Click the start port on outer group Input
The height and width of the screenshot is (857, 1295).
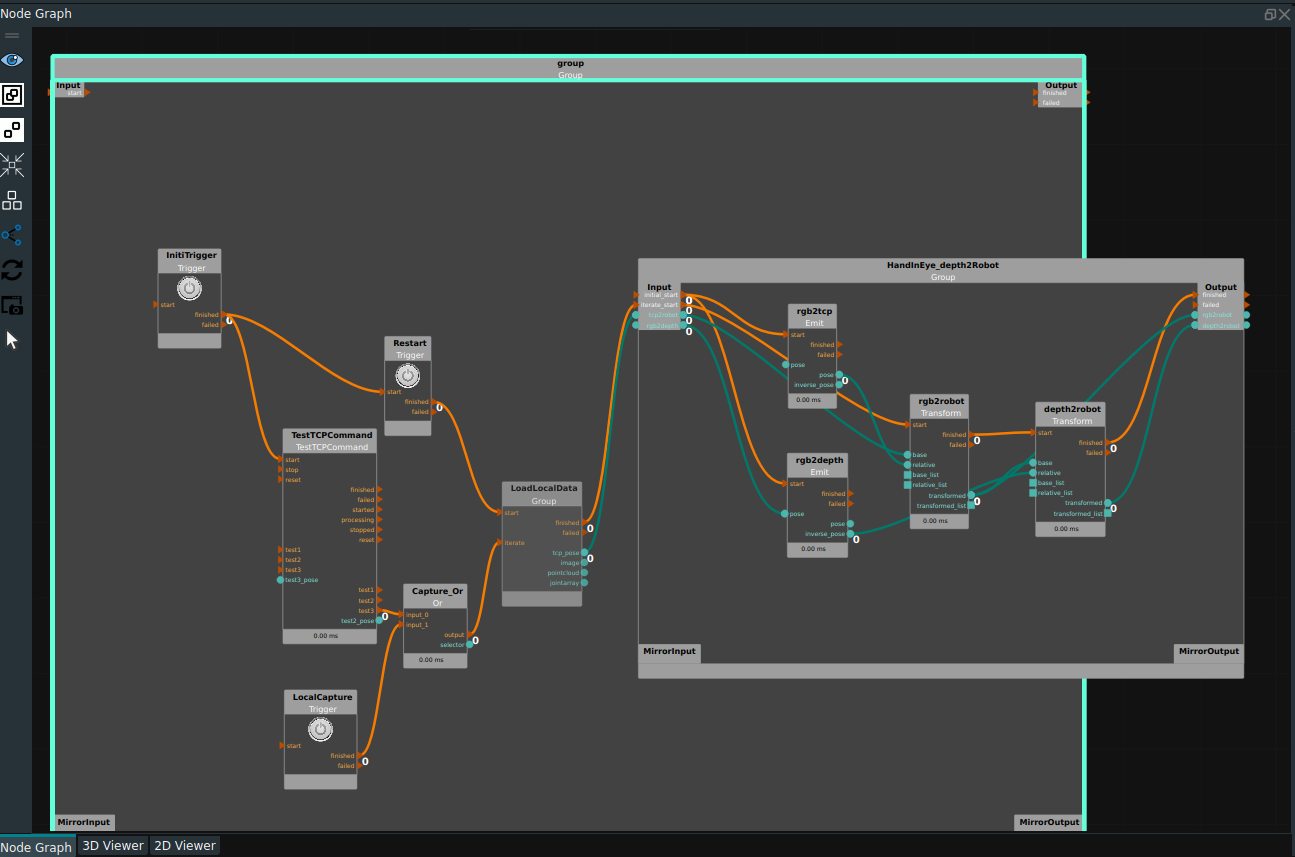click(x=86, y=93)
